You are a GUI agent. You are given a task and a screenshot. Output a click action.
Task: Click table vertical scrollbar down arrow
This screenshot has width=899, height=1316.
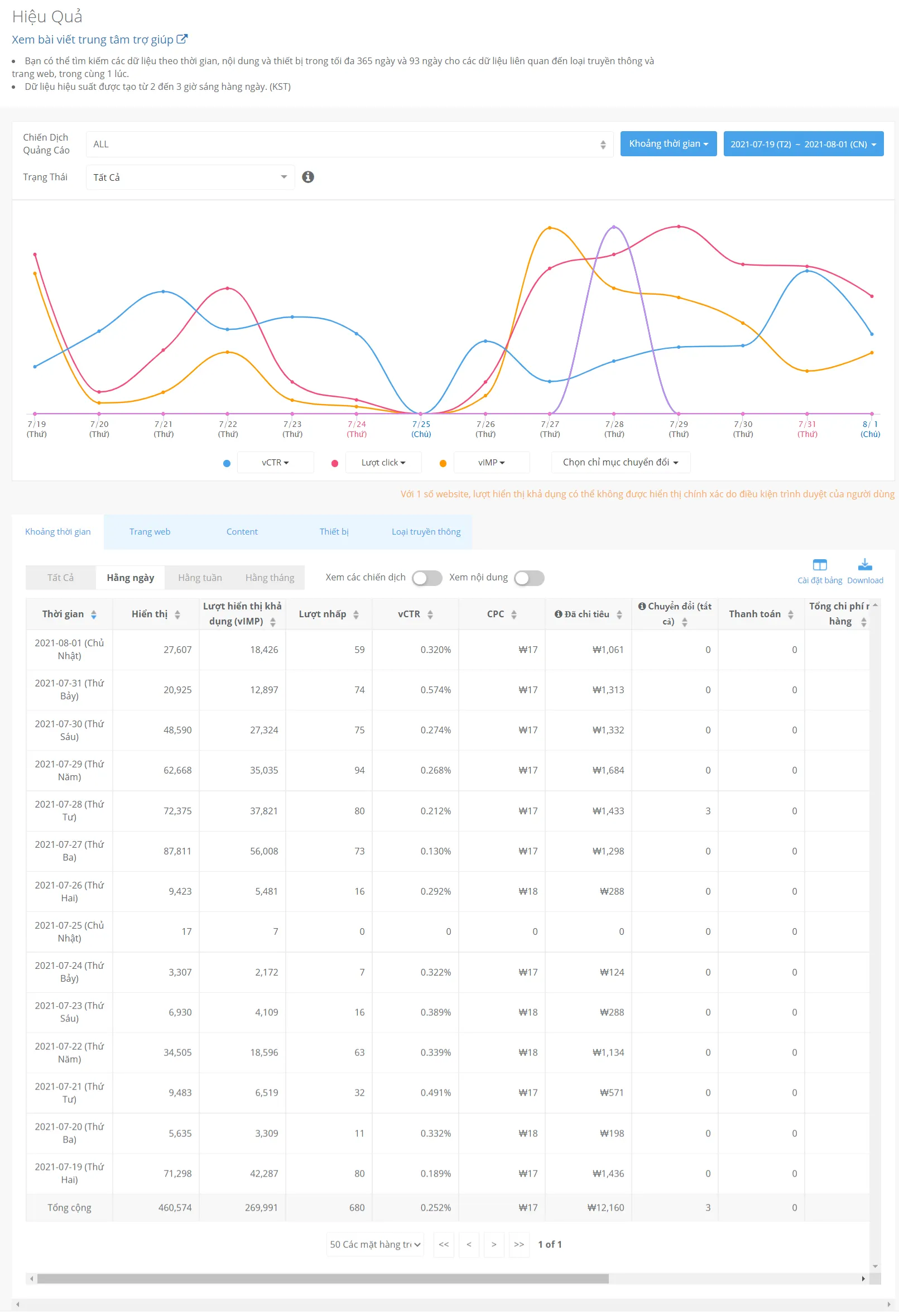click(875, 1267)
